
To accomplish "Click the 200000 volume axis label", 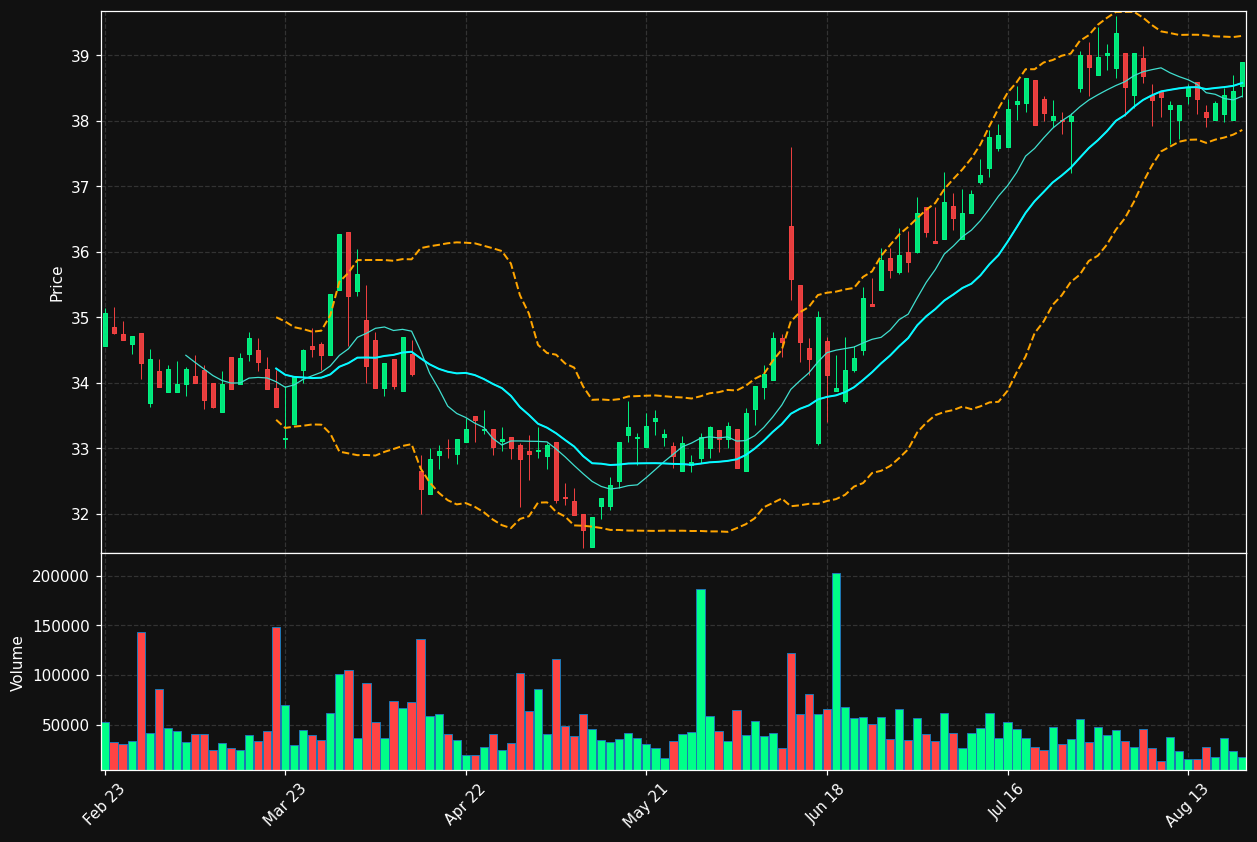I will click(x=62, y=577).
